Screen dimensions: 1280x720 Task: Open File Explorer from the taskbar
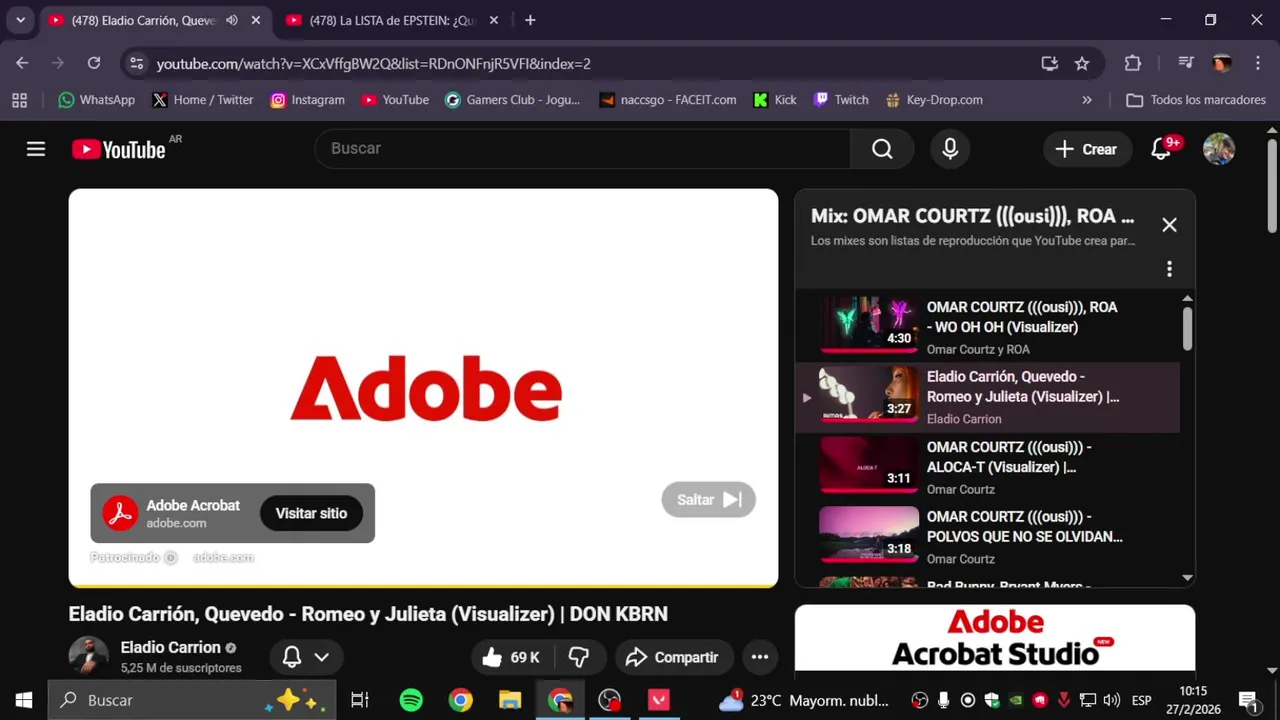point(510,700)
